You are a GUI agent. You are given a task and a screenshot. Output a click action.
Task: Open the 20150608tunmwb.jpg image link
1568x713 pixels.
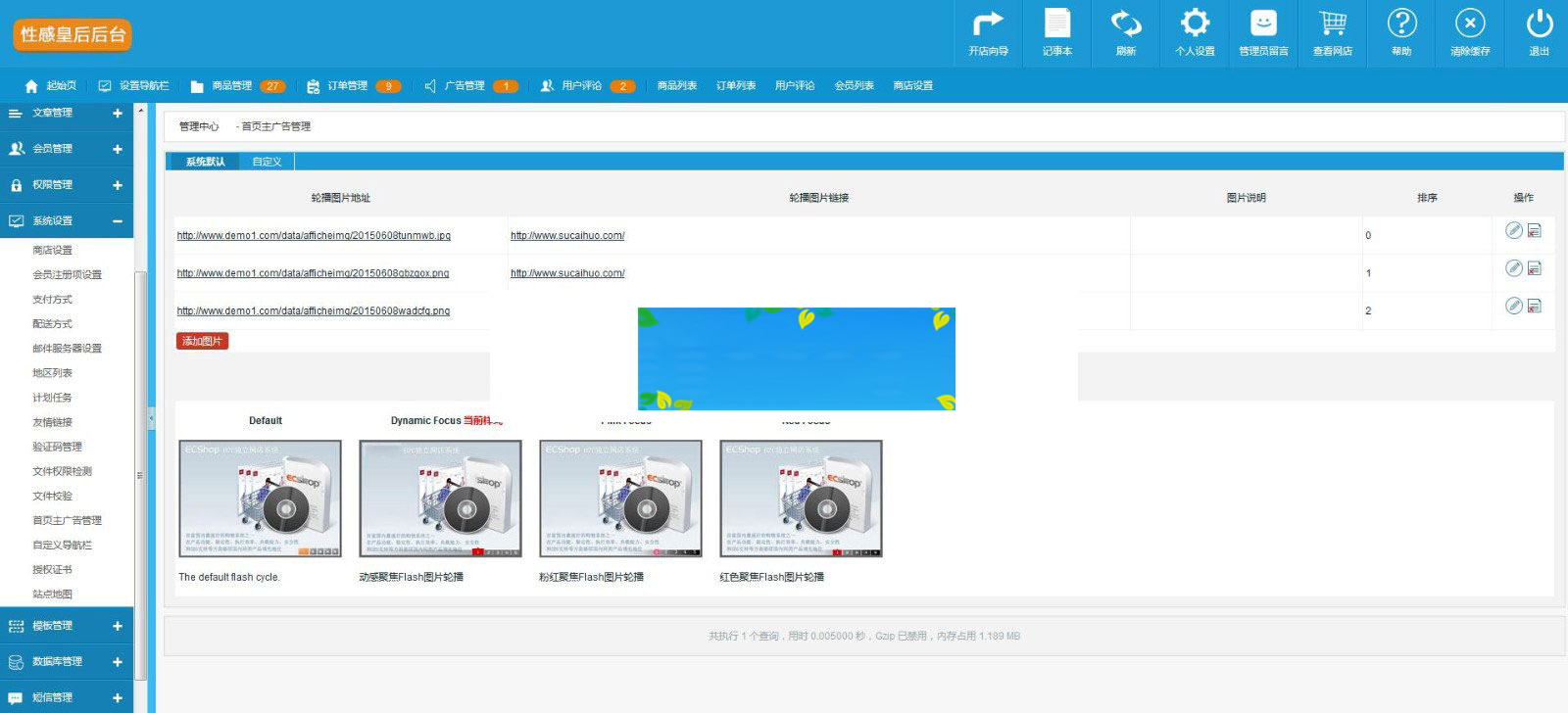(x=314, y=236)
